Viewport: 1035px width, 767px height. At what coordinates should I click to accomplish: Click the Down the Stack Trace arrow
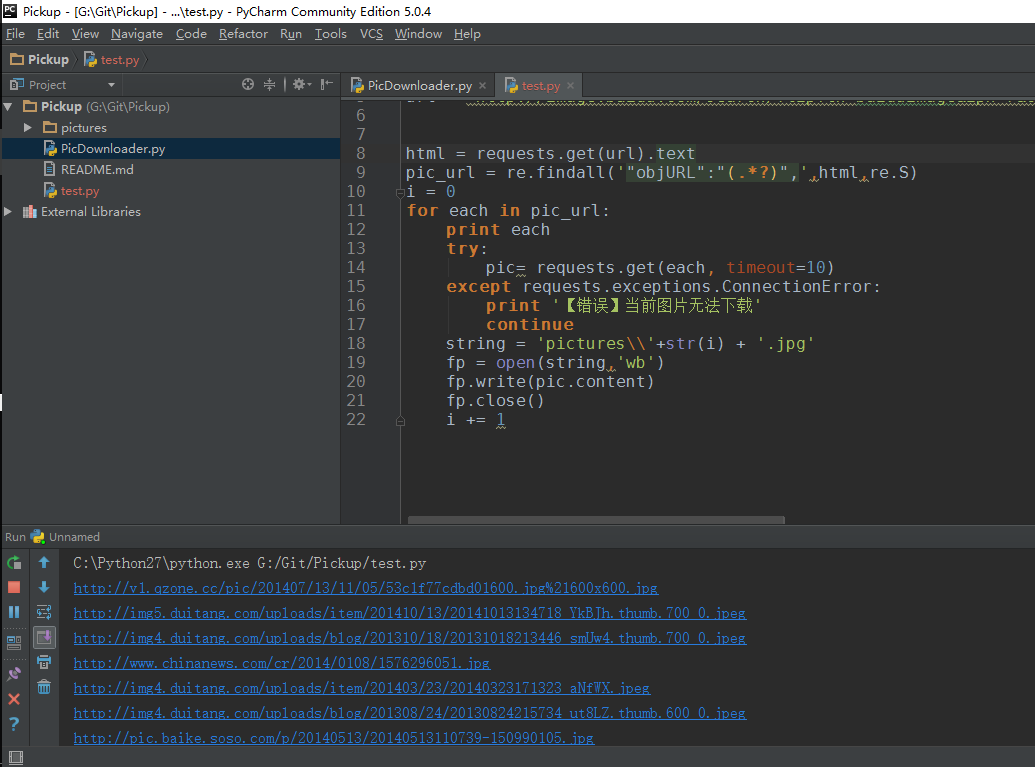click(x=44, y=587)
